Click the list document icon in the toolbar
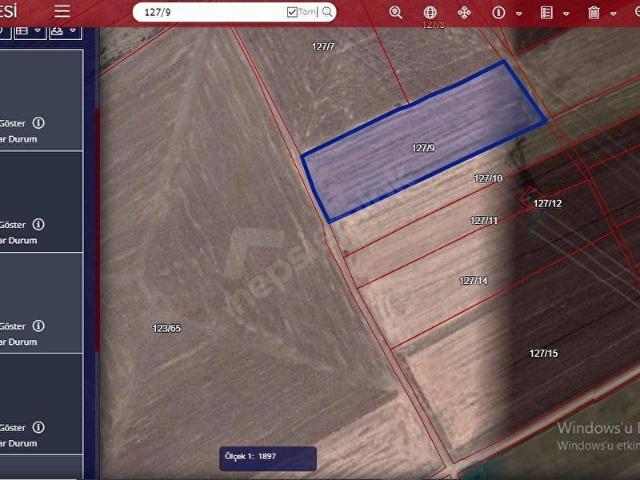 546,13
